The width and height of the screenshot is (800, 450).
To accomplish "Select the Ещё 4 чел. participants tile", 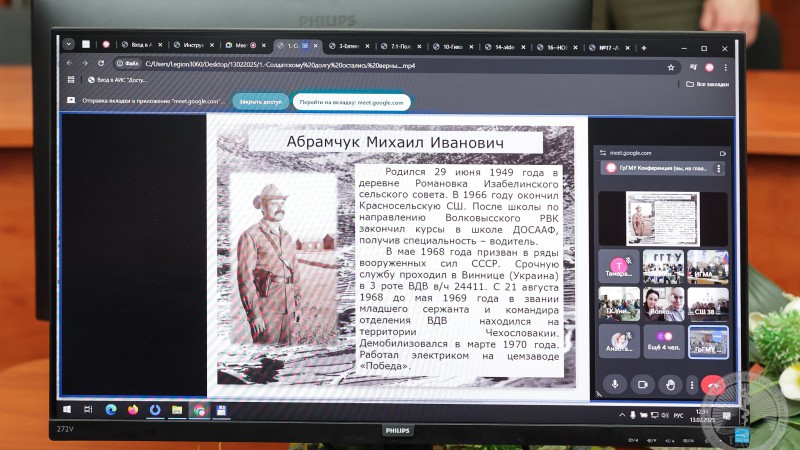I will pos(663,341).
